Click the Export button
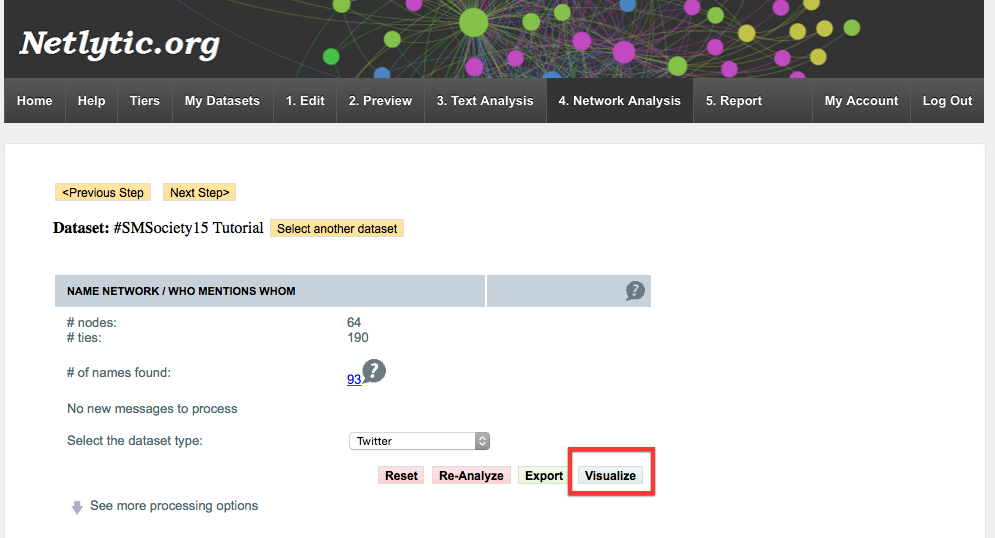 544,475
